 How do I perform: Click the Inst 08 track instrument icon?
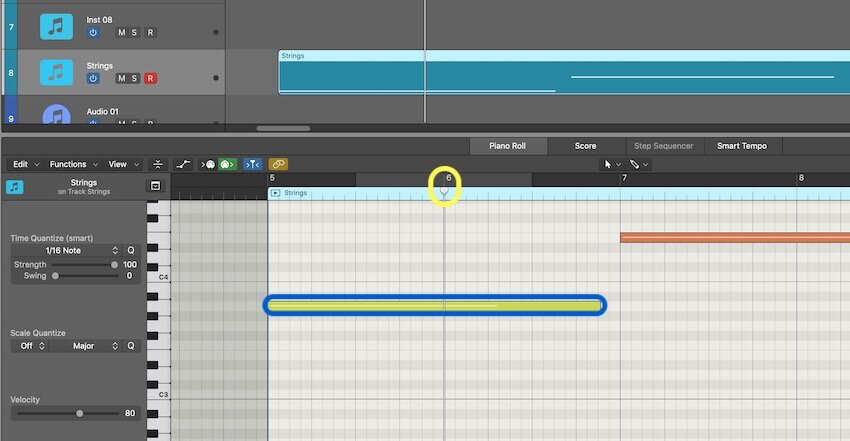click(x=56, y=26)
